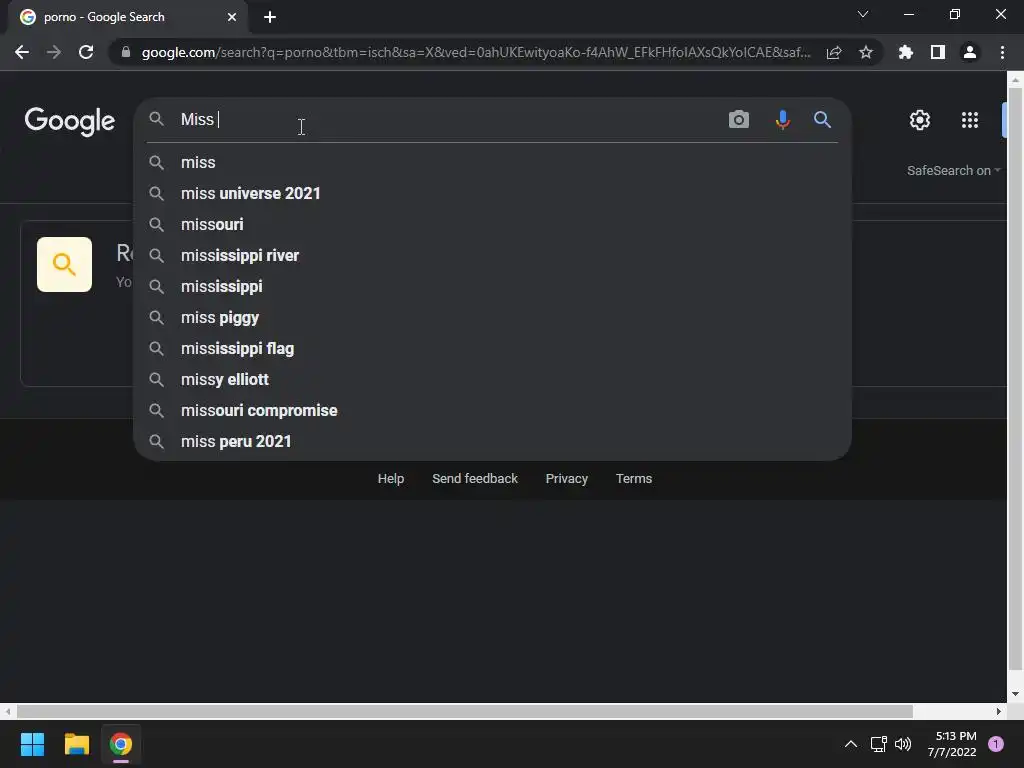Open the clock showing 5:13 PM
The width and height of the screenshot is (1024, 768).
click(952, 744)
